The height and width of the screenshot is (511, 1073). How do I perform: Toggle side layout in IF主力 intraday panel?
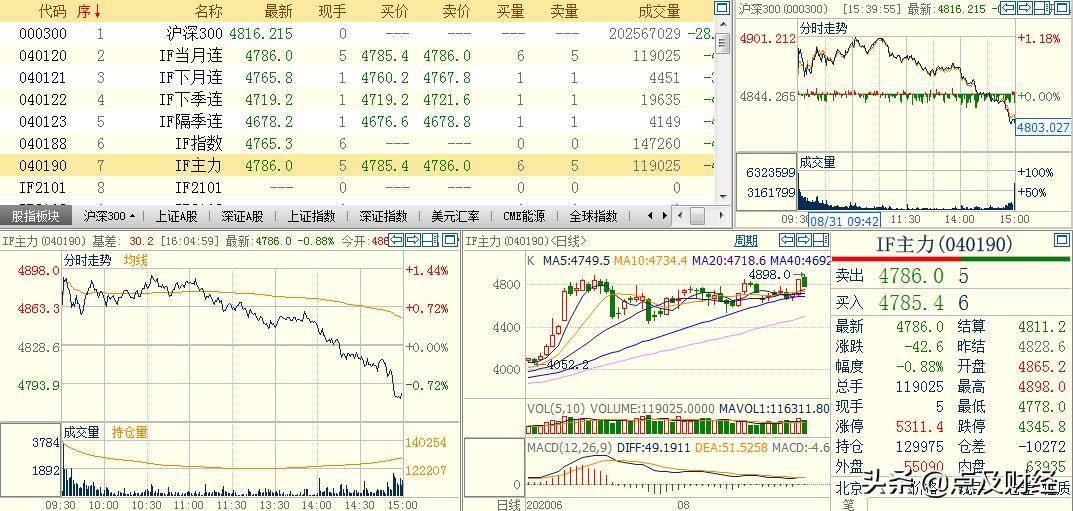point(430,240)
